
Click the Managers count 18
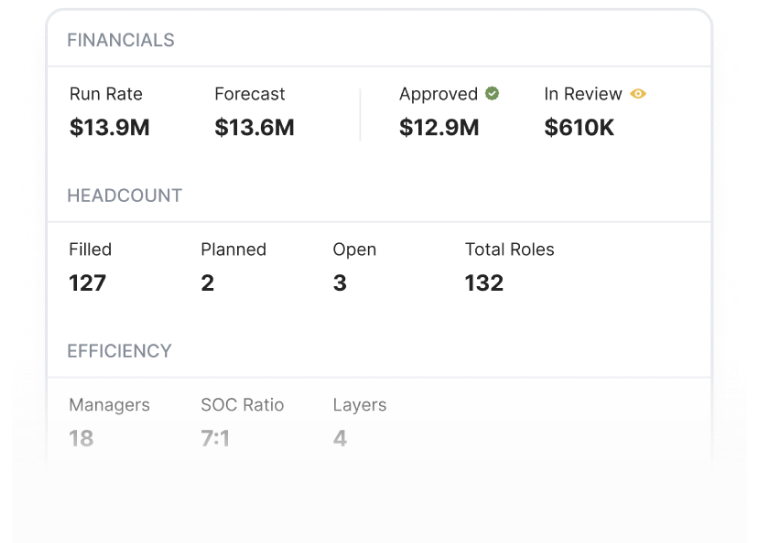click(x=81, y=438)
